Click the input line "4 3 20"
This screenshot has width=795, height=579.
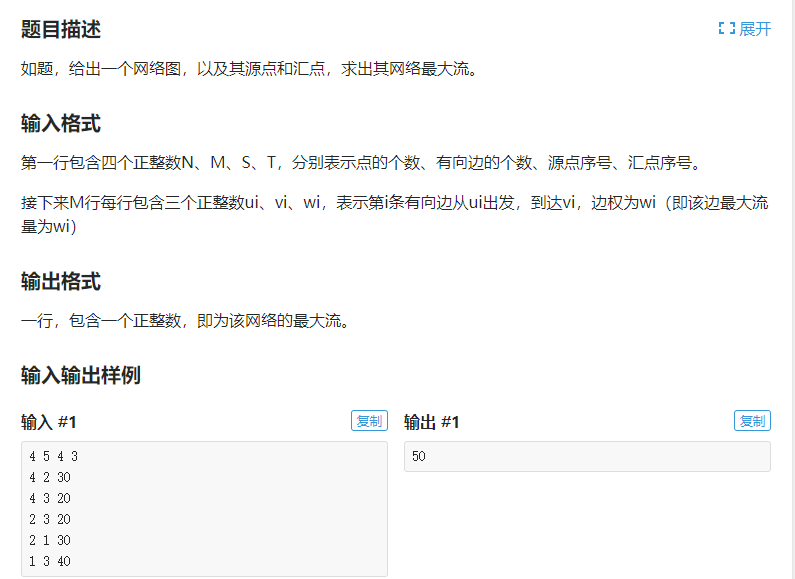50,498
